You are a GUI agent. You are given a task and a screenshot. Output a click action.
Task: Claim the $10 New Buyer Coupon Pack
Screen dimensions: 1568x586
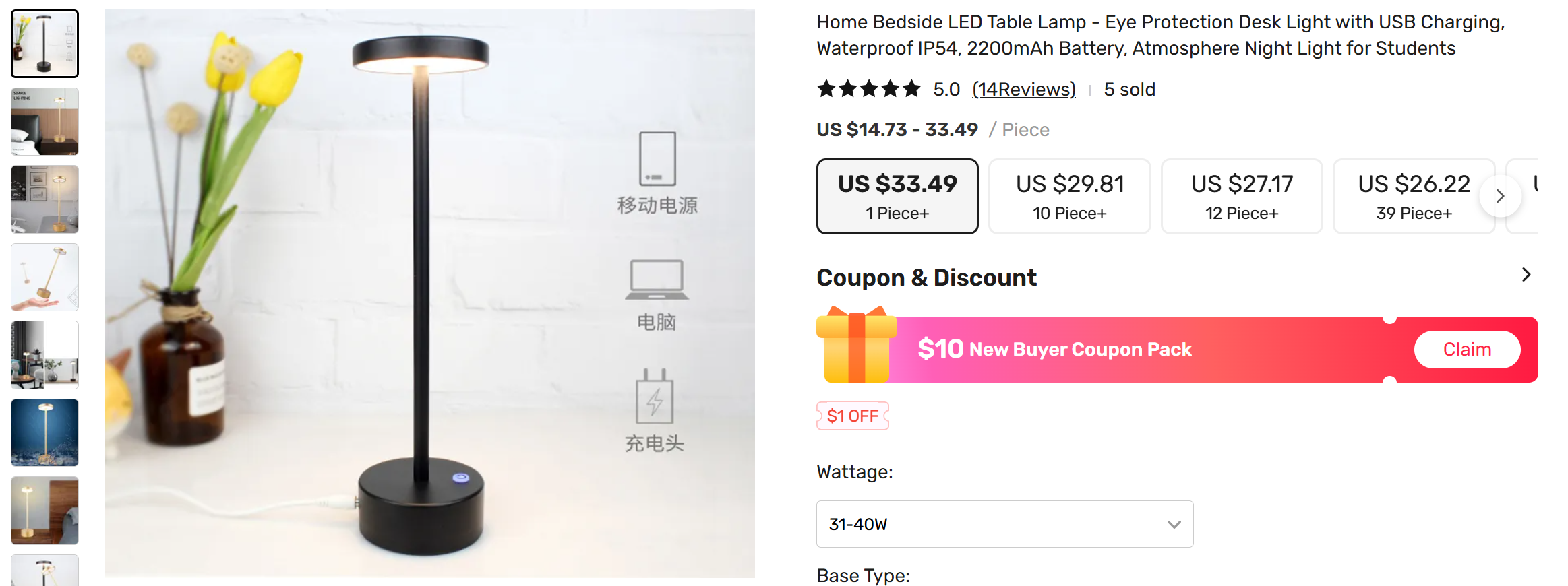(1466, 350)
